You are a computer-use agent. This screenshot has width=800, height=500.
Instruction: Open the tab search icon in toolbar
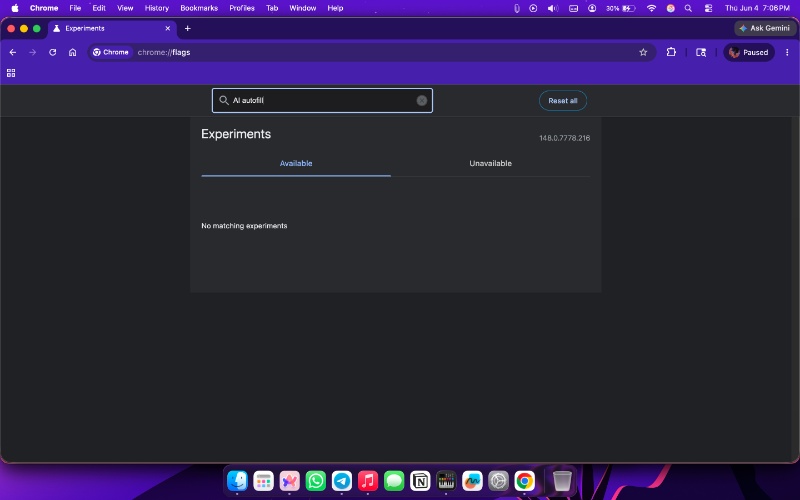point(701,52)
